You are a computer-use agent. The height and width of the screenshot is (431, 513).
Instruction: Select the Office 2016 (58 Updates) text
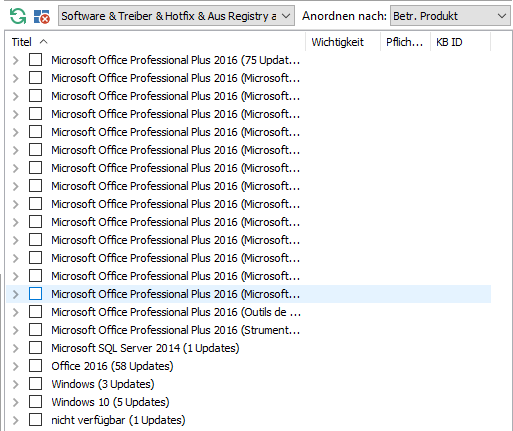click(112, 366)
